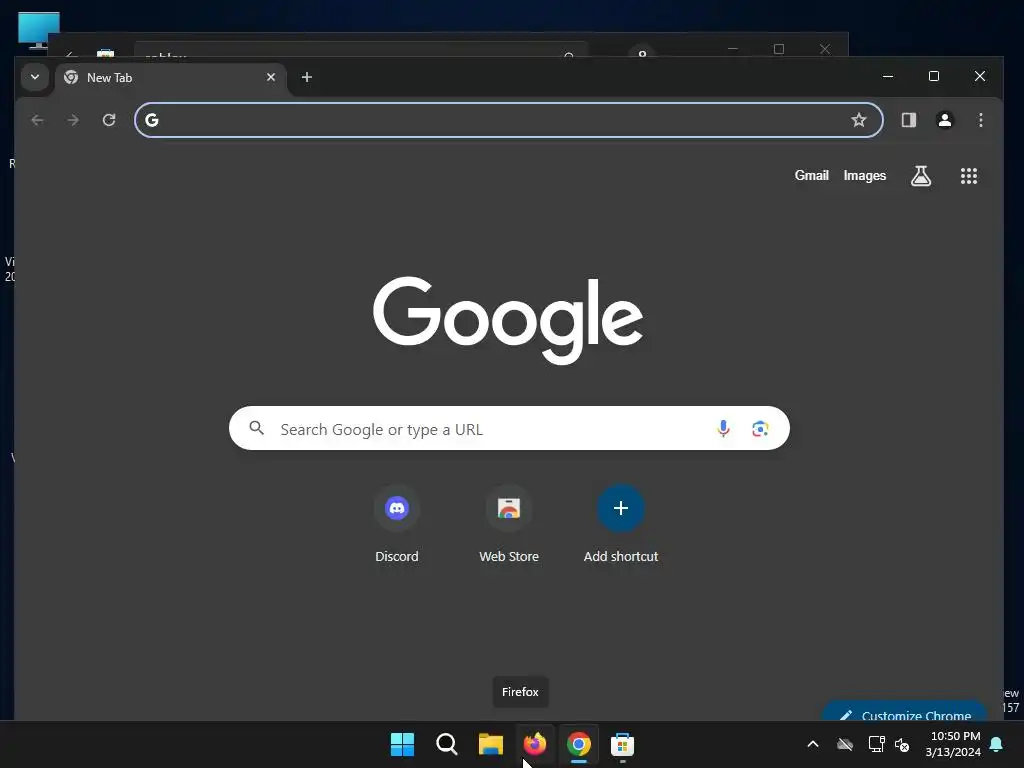Open the three-dot Chrome menu

coord(980,120)
